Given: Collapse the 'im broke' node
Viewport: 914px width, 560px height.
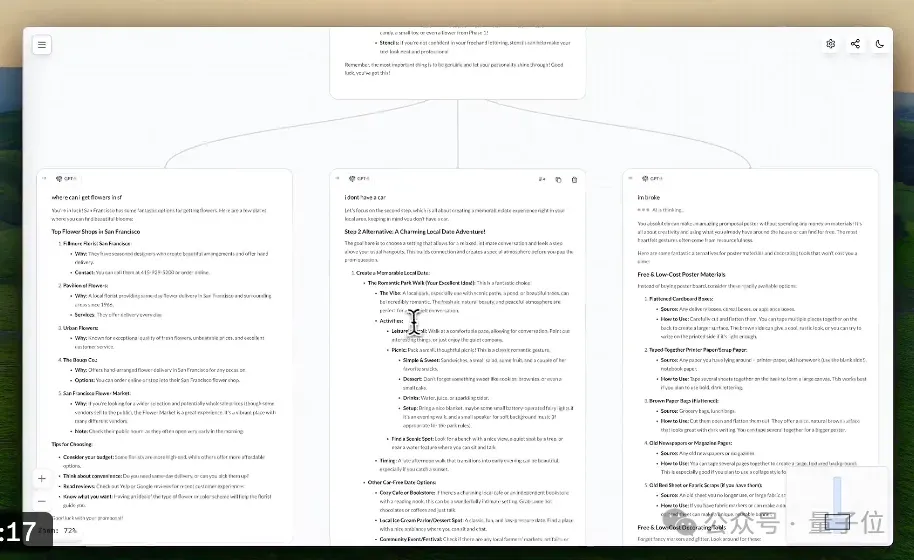Looking at the screenshot, I should point(631,178).
